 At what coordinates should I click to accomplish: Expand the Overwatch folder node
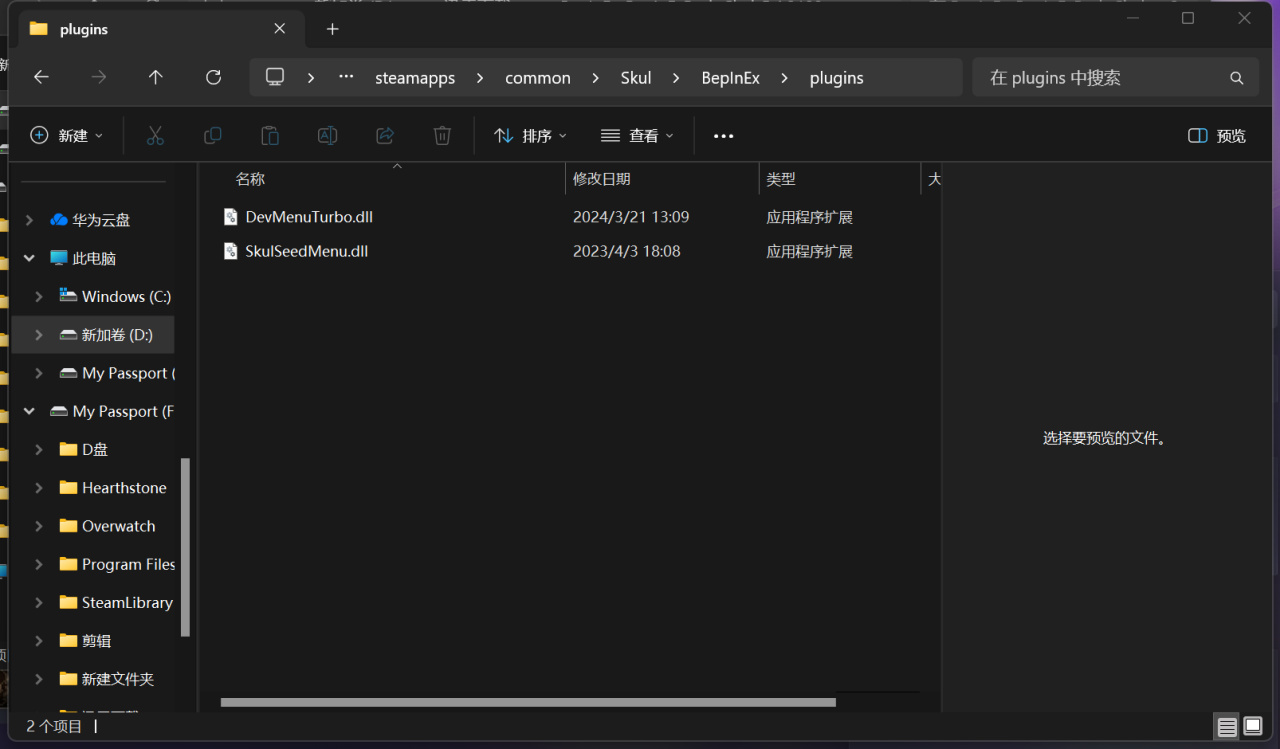pyautogui.click(x=39, y=526)
